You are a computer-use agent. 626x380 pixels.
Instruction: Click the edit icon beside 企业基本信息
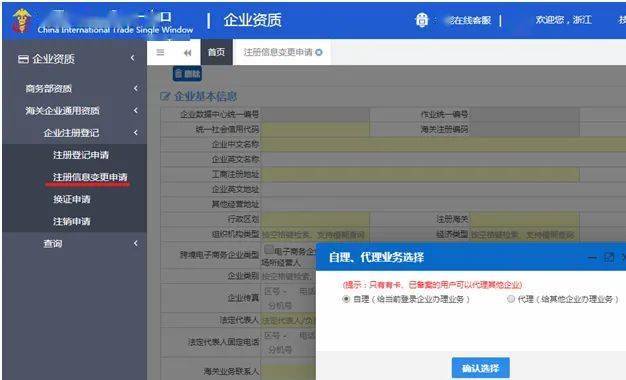165,96
